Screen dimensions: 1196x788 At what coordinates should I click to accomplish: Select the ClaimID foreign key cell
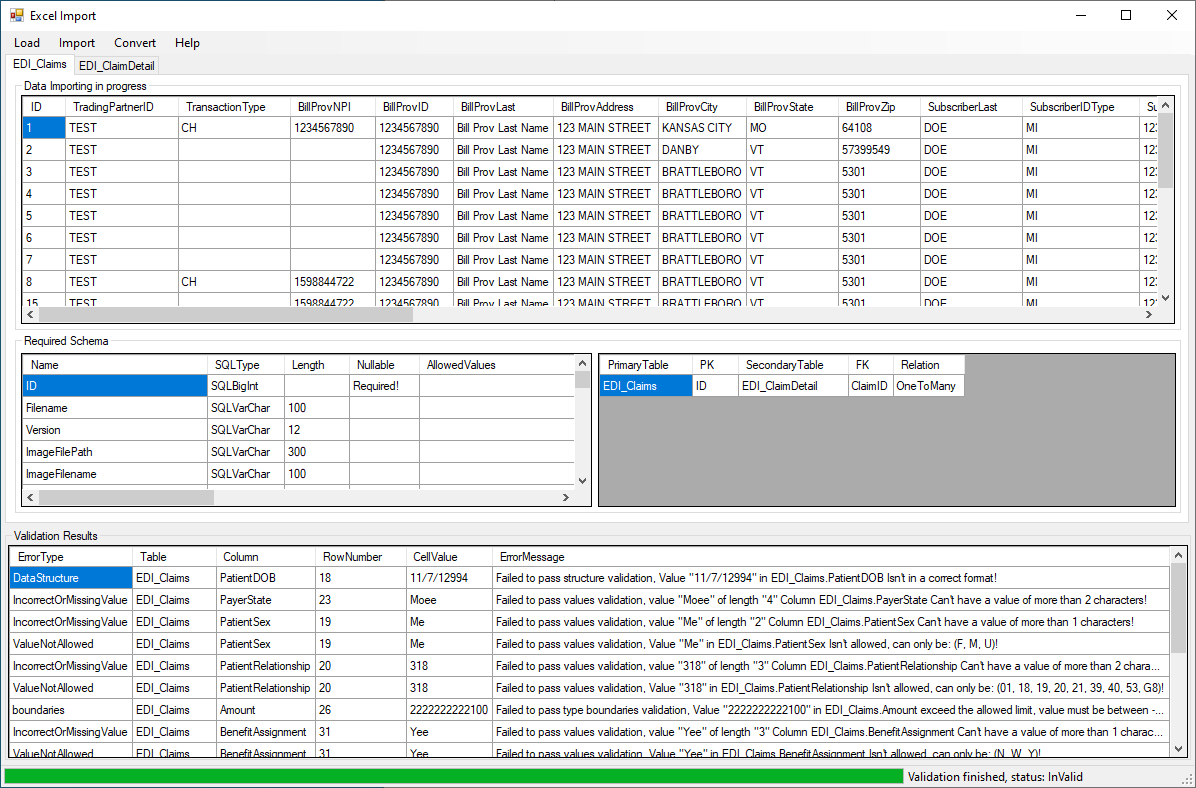(x=870, y=386)
